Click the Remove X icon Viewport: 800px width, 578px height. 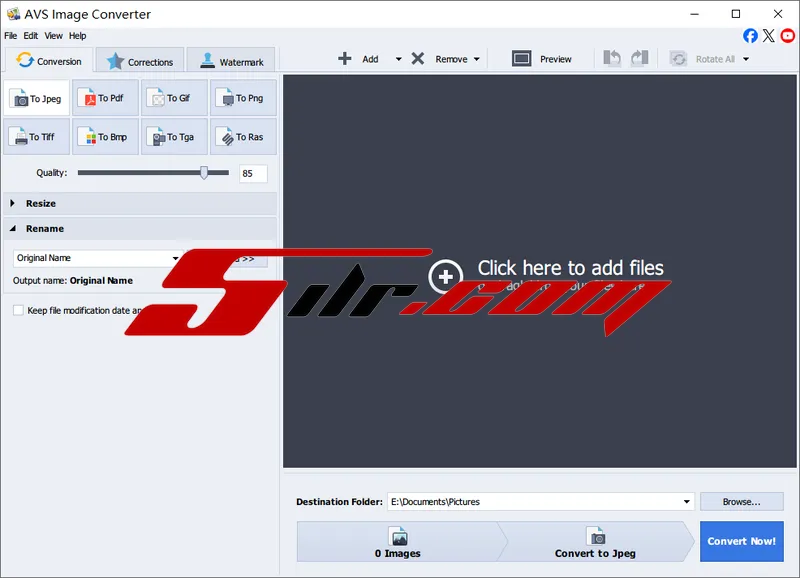418,59
